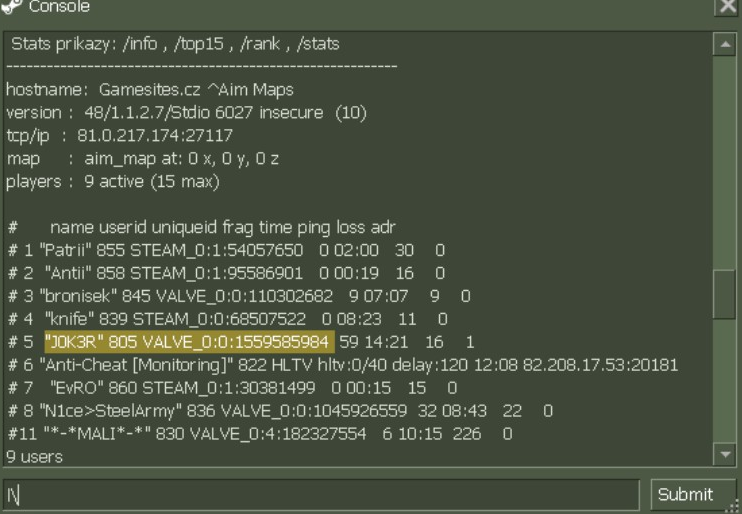Click the scrollbar down arrow
This screenshot has width=742, height=514.
(727, 454)
